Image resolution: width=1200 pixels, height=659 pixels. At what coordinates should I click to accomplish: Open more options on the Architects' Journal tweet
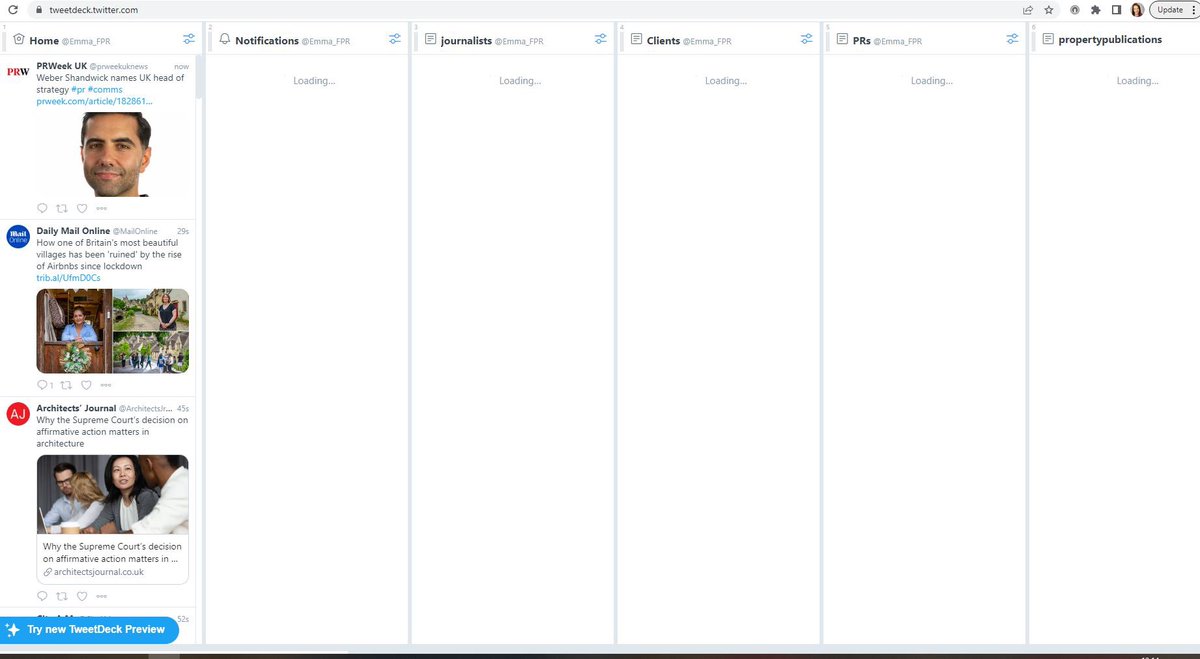point(100,595)
